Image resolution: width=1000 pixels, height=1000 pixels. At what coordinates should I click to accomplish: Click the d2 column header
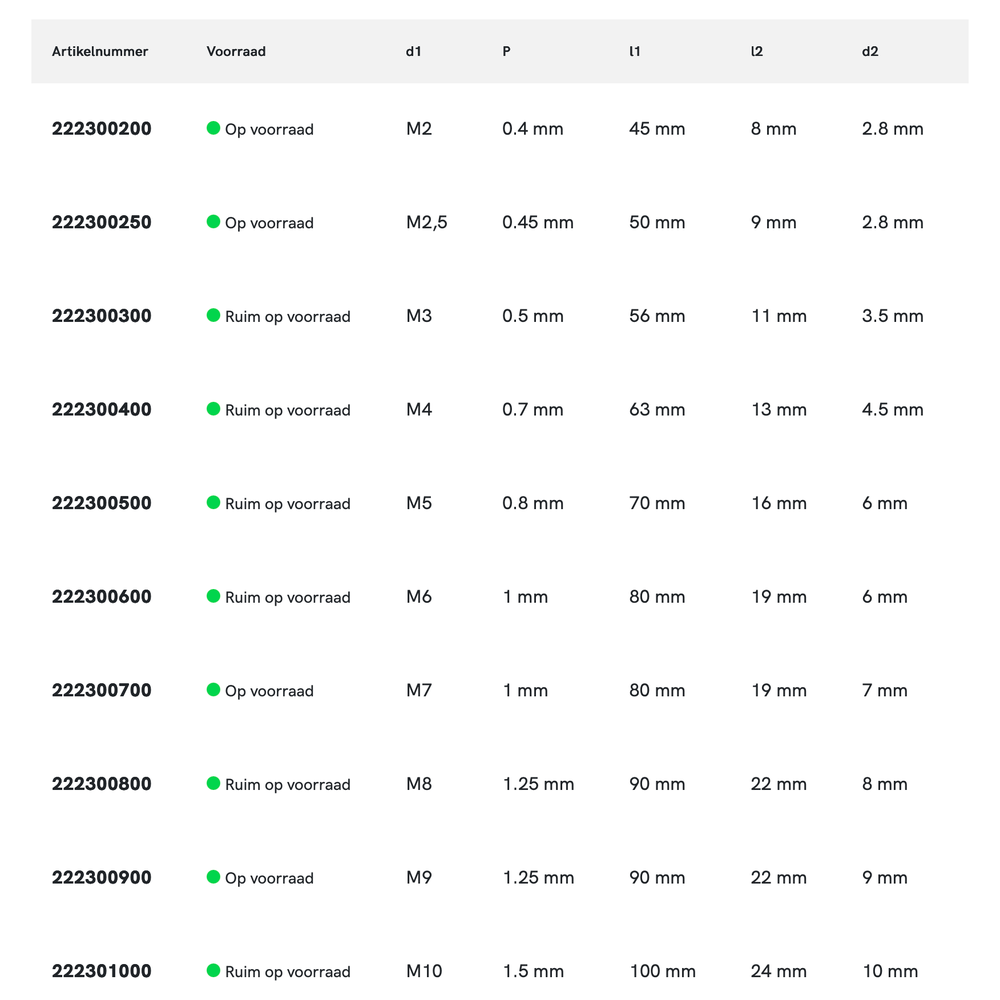870,51
